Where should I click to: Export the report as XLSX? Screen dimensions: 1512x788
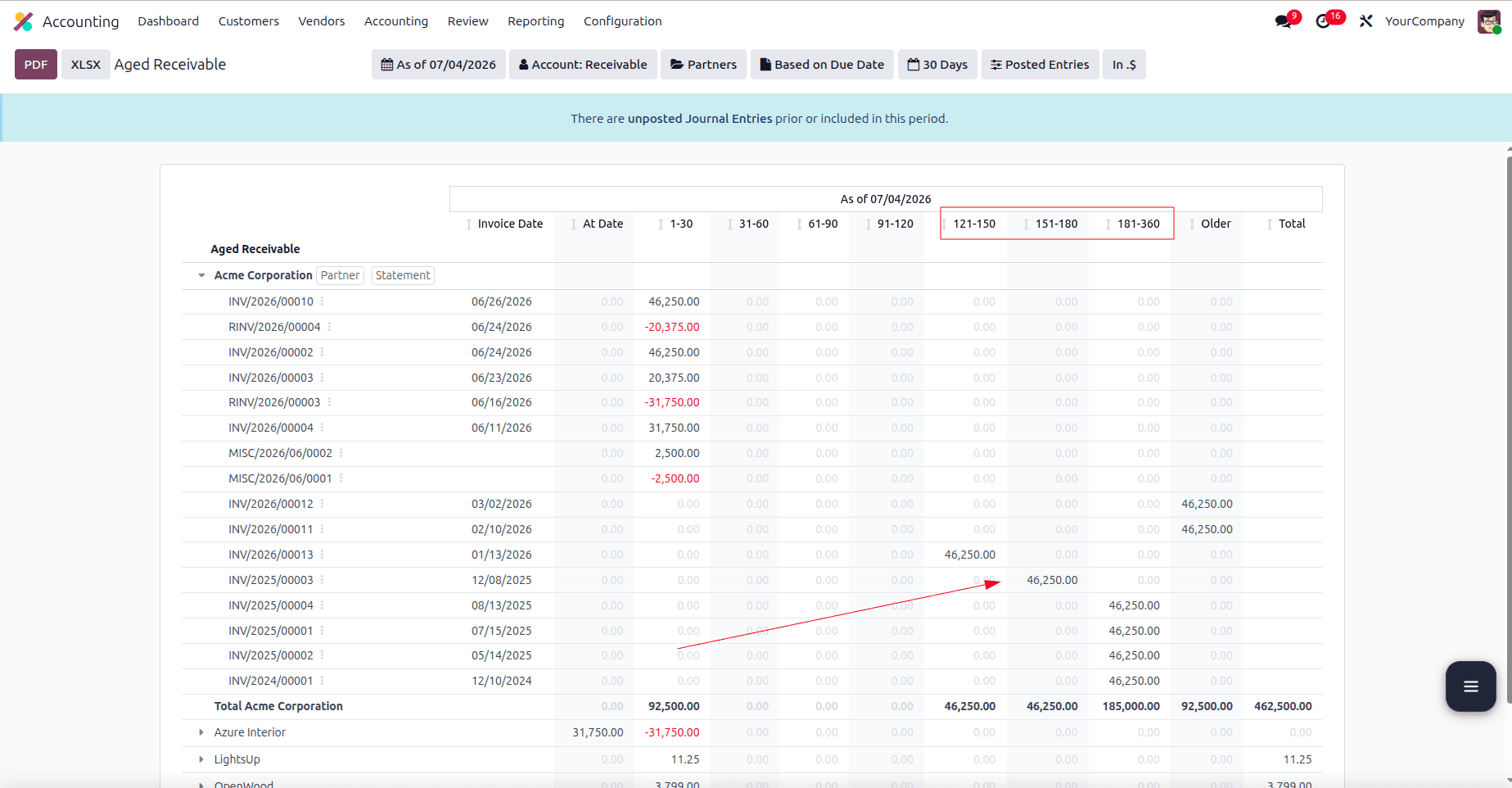pyautogui.click(x=86, y=65)
